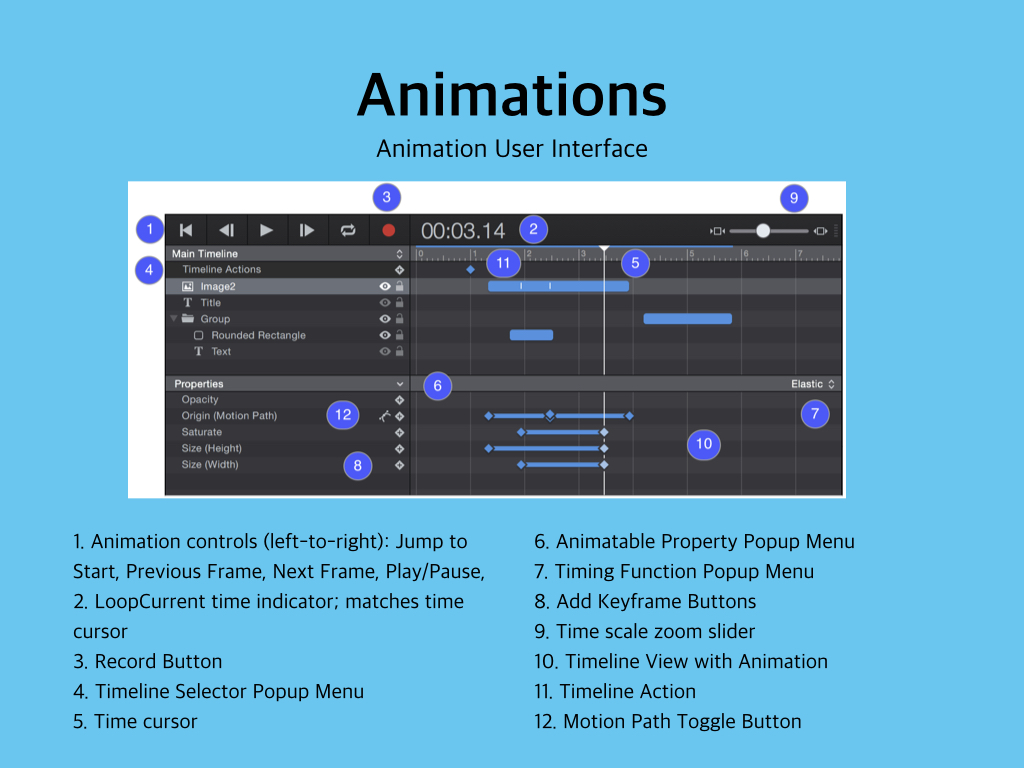Add a keyframe for the Opacity property
The height and width of the screenshot is (768, 1024).
point(399,400)
